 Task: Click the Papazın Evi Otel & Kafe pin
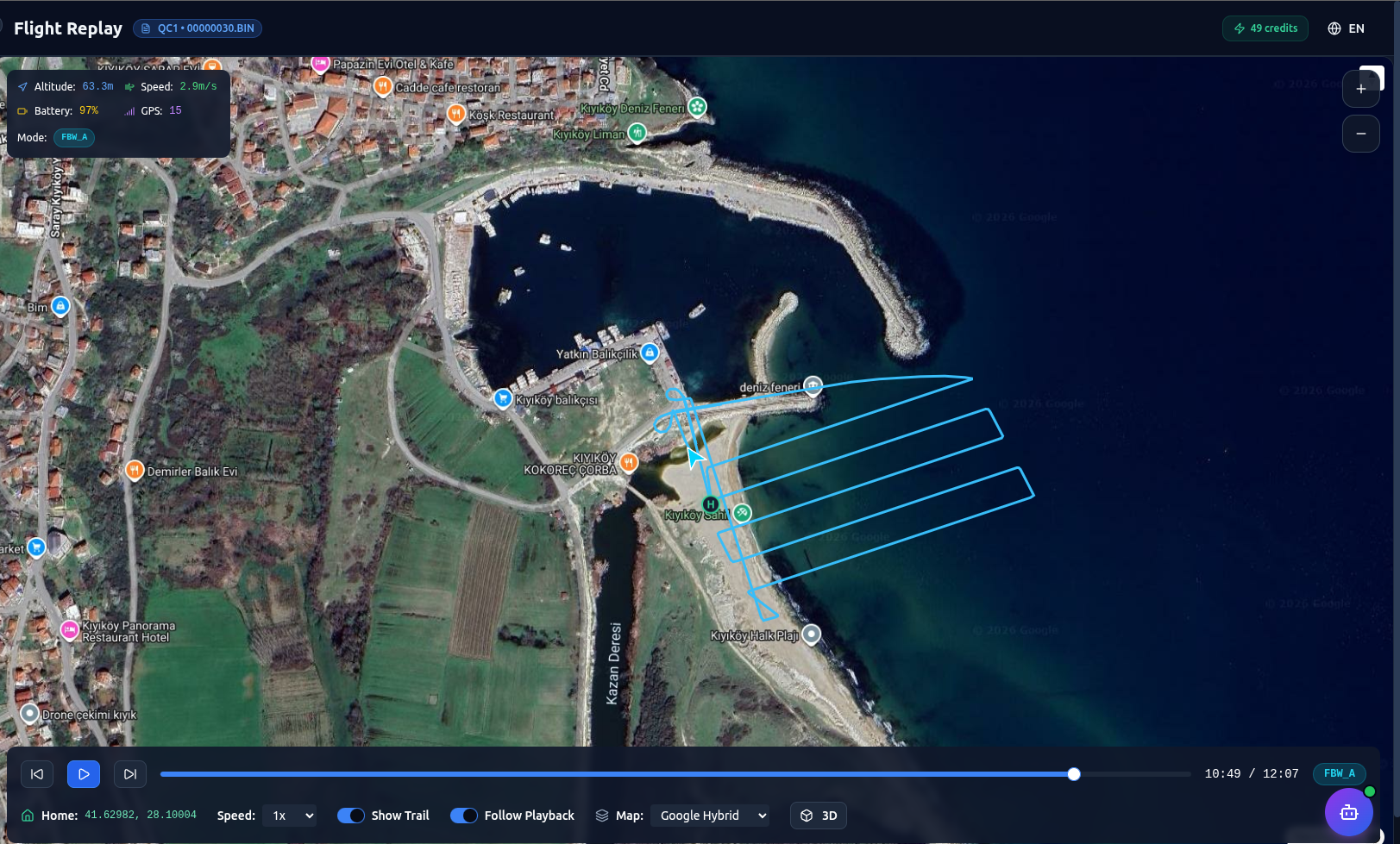[320, 64]
